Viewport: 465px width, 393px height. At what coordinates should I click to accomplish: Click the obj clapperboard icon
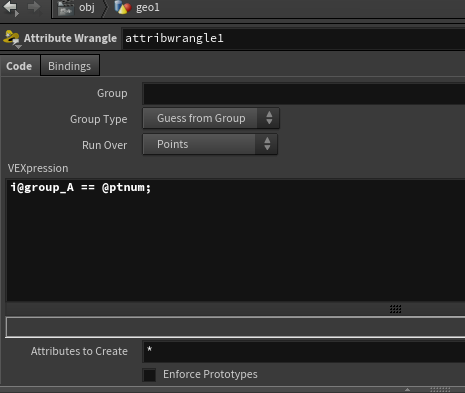(x=65, y=8)
